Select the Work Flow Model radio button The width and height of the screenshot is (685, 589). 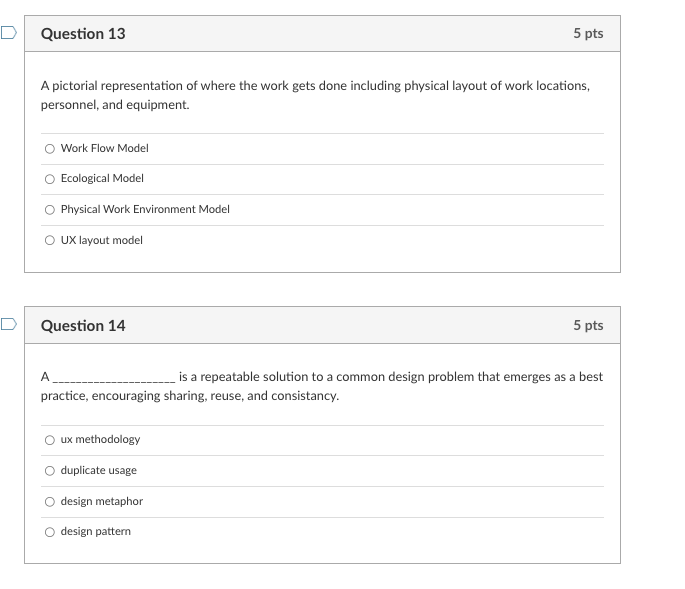coord(50,149)
